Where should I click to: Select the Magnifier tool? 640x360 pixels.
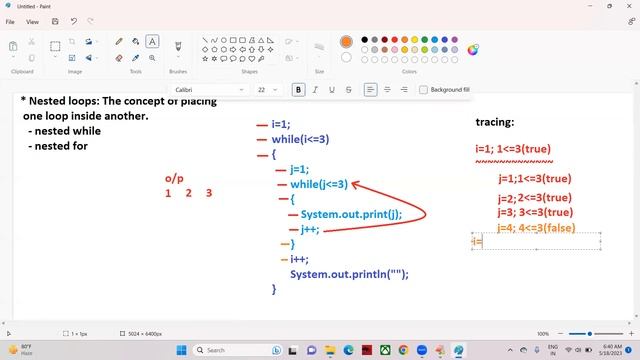[x=152, y=58]
